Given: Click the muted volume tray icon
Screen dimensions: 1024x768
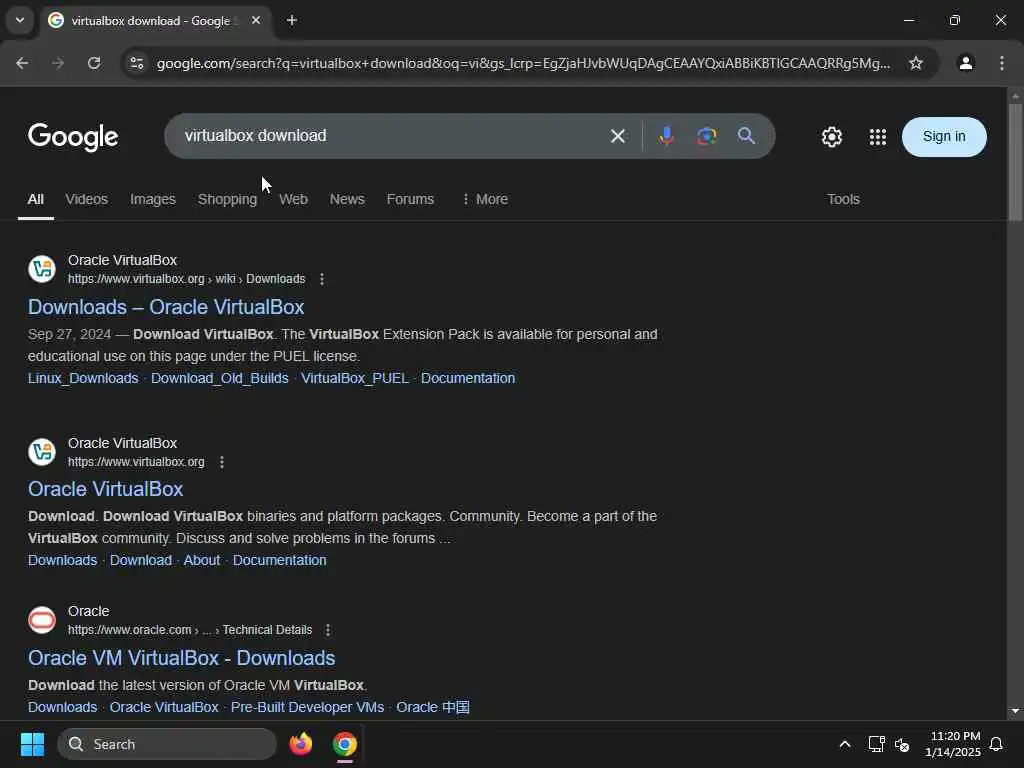Looking at the screenshot, I should coord(902,744).
